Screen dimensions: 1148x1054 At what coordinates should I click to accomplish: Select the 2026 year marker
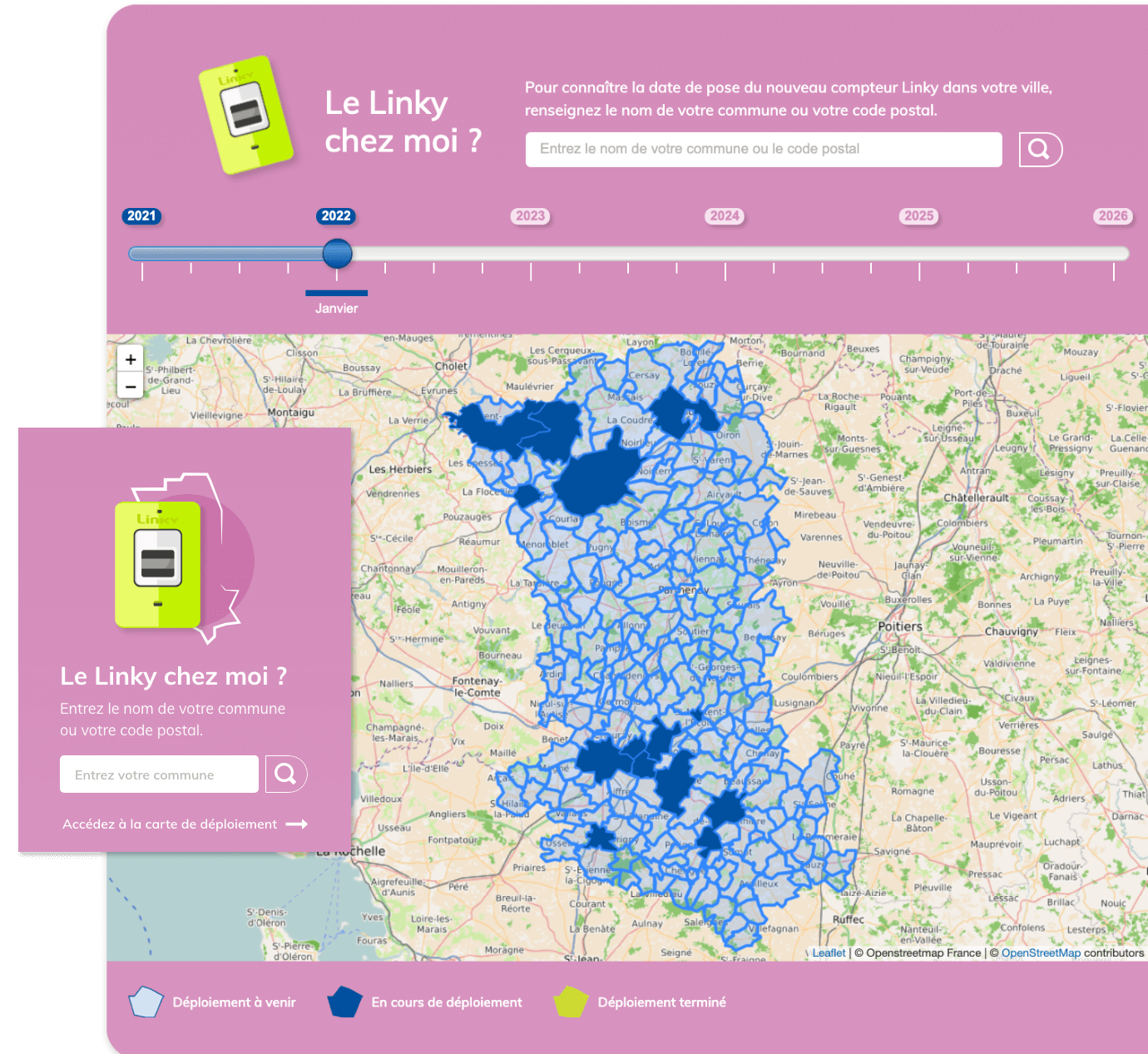point(1113,216)
